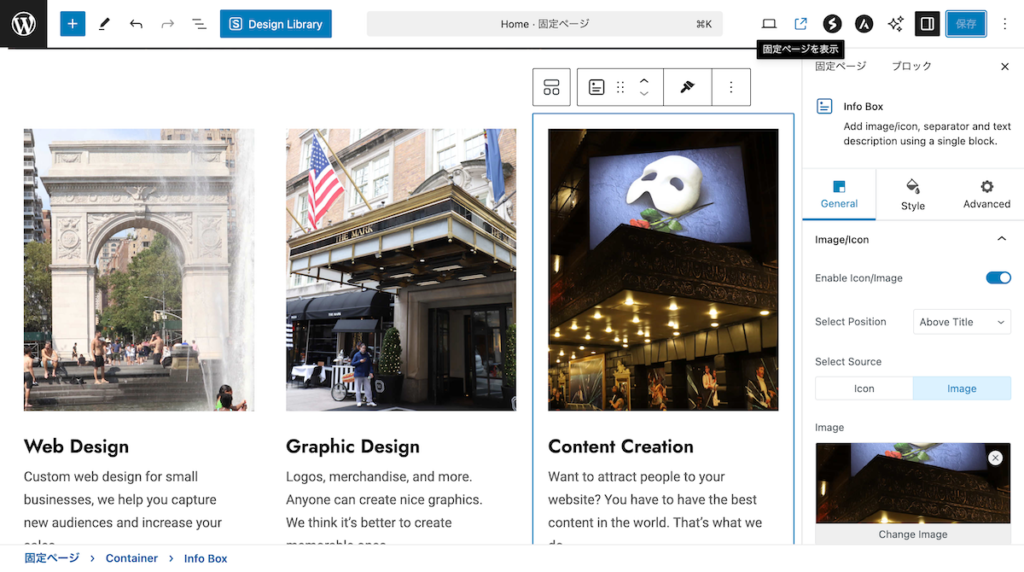Image resolution: width=1024 pixels, height=572 pixels.
Task: Click the Change Image button
Action: pos(912,534)
